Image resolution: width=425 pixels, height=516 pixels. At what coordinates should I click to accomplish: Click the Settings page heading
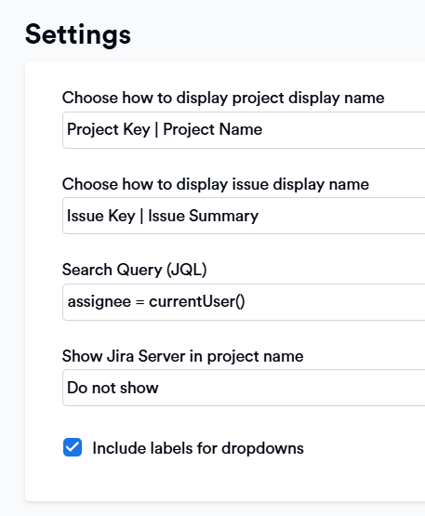pos(78,35)
